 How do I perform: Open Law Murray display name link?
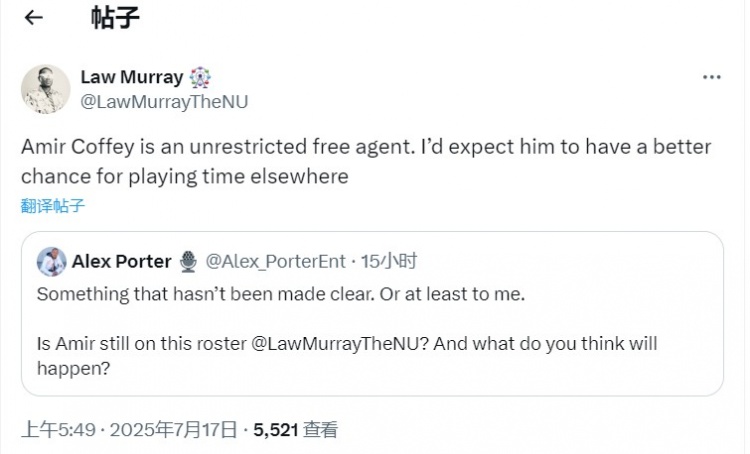[132, 77]
